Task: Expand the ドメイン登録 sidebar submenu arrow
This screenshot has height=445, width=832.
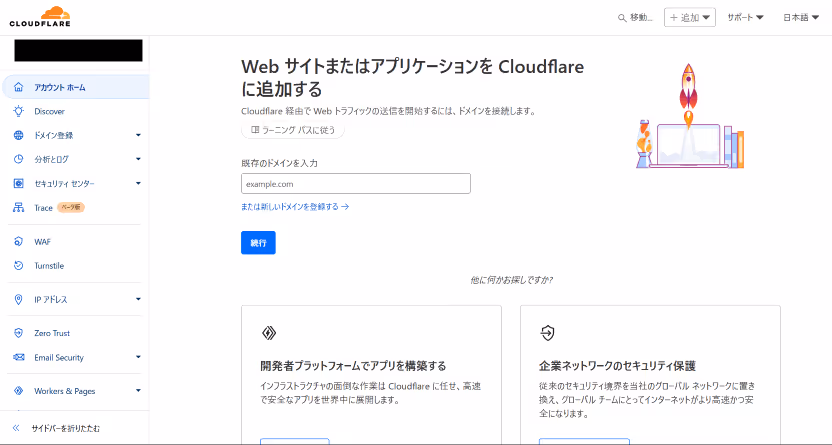Action: coord(138,135)
